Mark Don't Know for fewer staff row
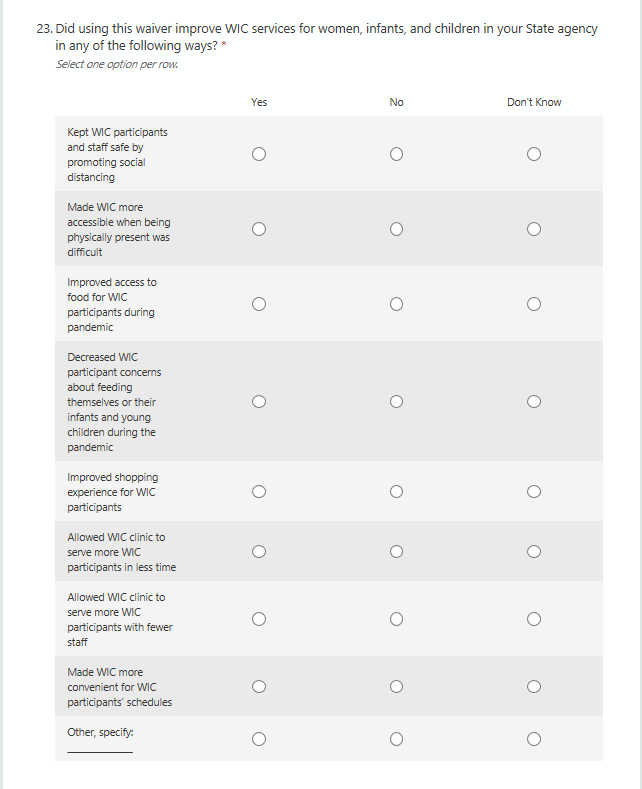Viewport: 642px width, 789px height. [x=534, y=619]
